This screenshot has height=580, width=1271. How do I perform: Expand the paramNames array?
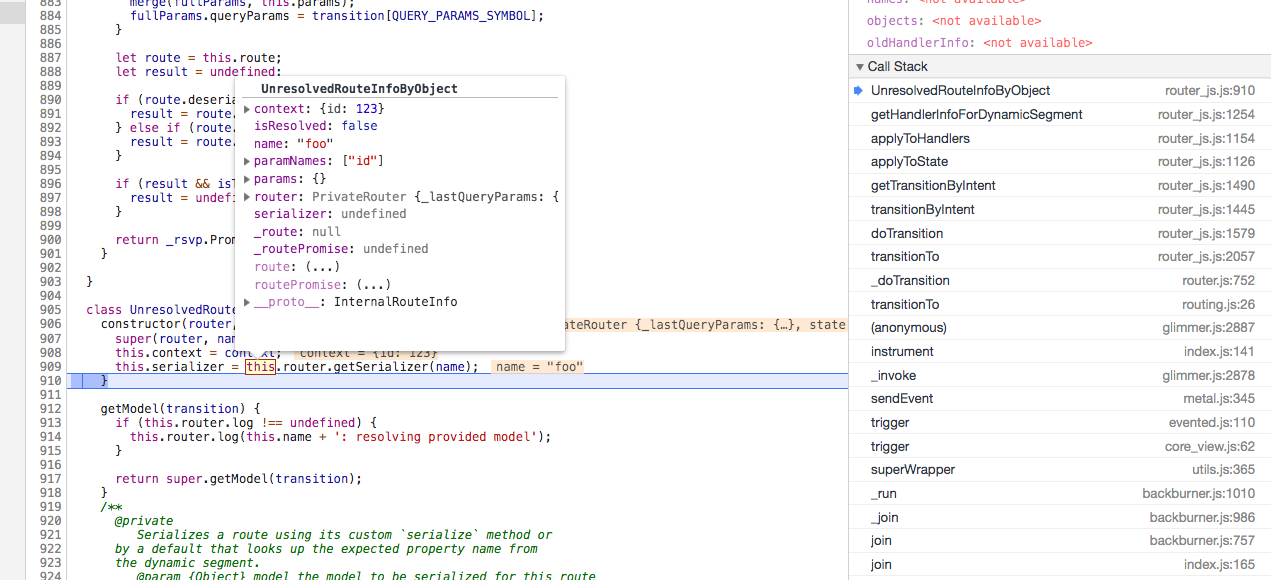coord(246,160)
